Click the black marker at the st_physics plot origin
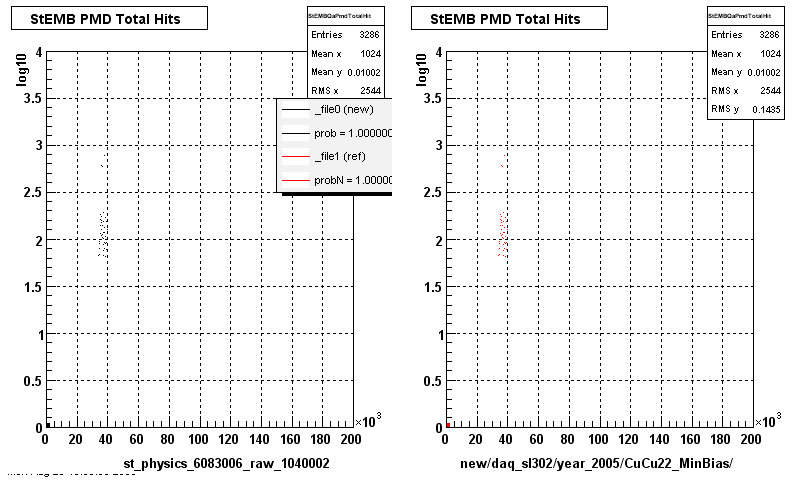 pos(48,425)
